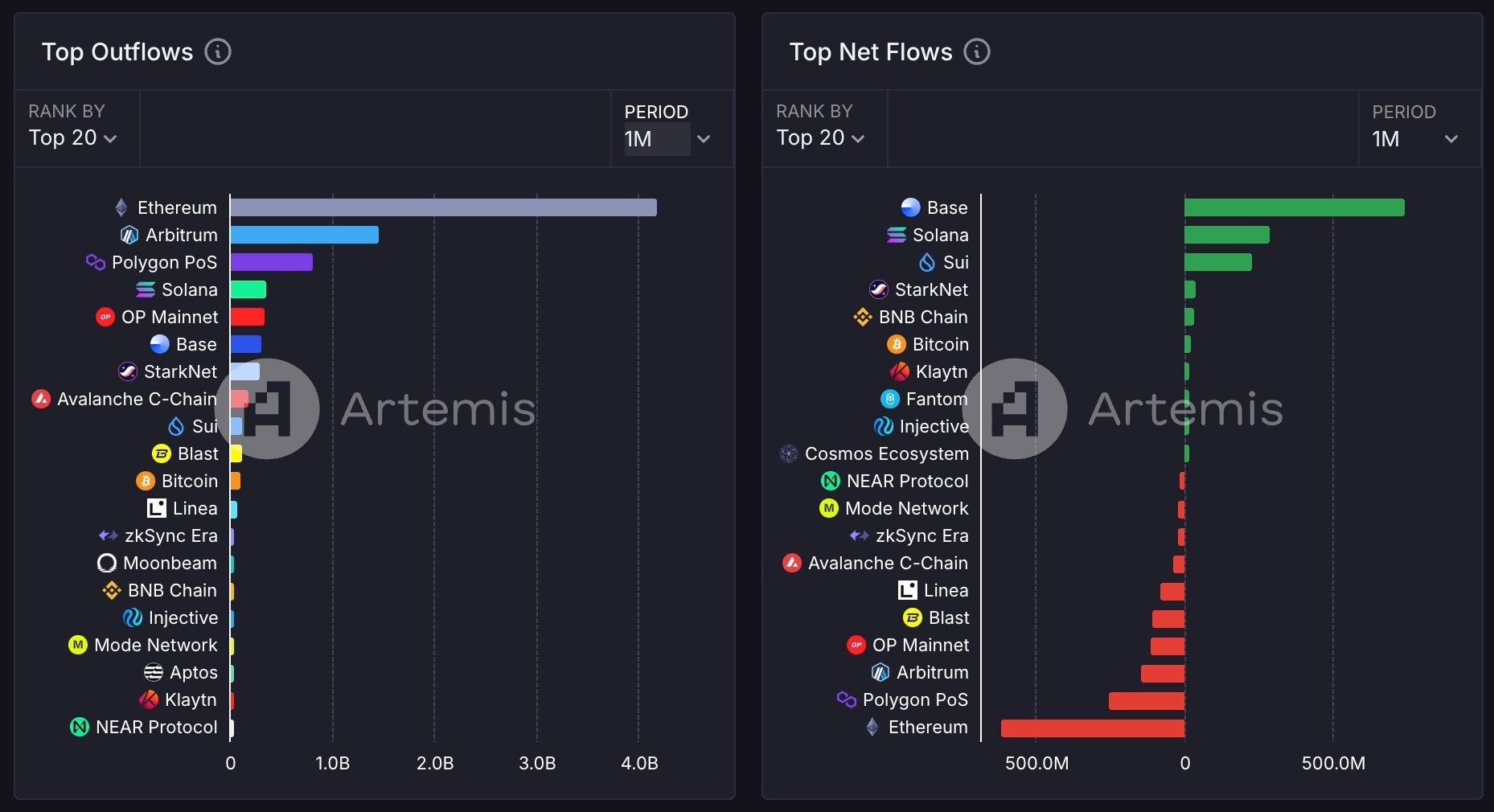Click the Cosmos Ecosystem icon in Top Net Flows
Viewport: 1494px width, 812px height.
point(789,453)
